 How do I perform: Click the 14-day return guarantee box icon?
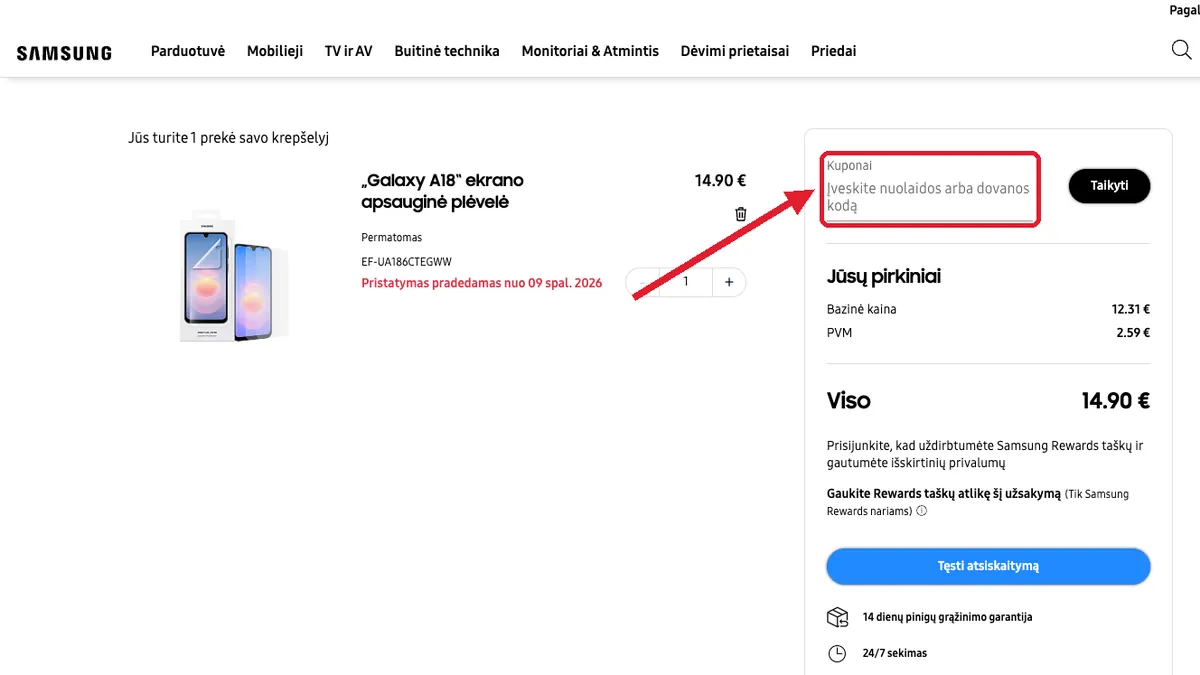click(837, 617)
